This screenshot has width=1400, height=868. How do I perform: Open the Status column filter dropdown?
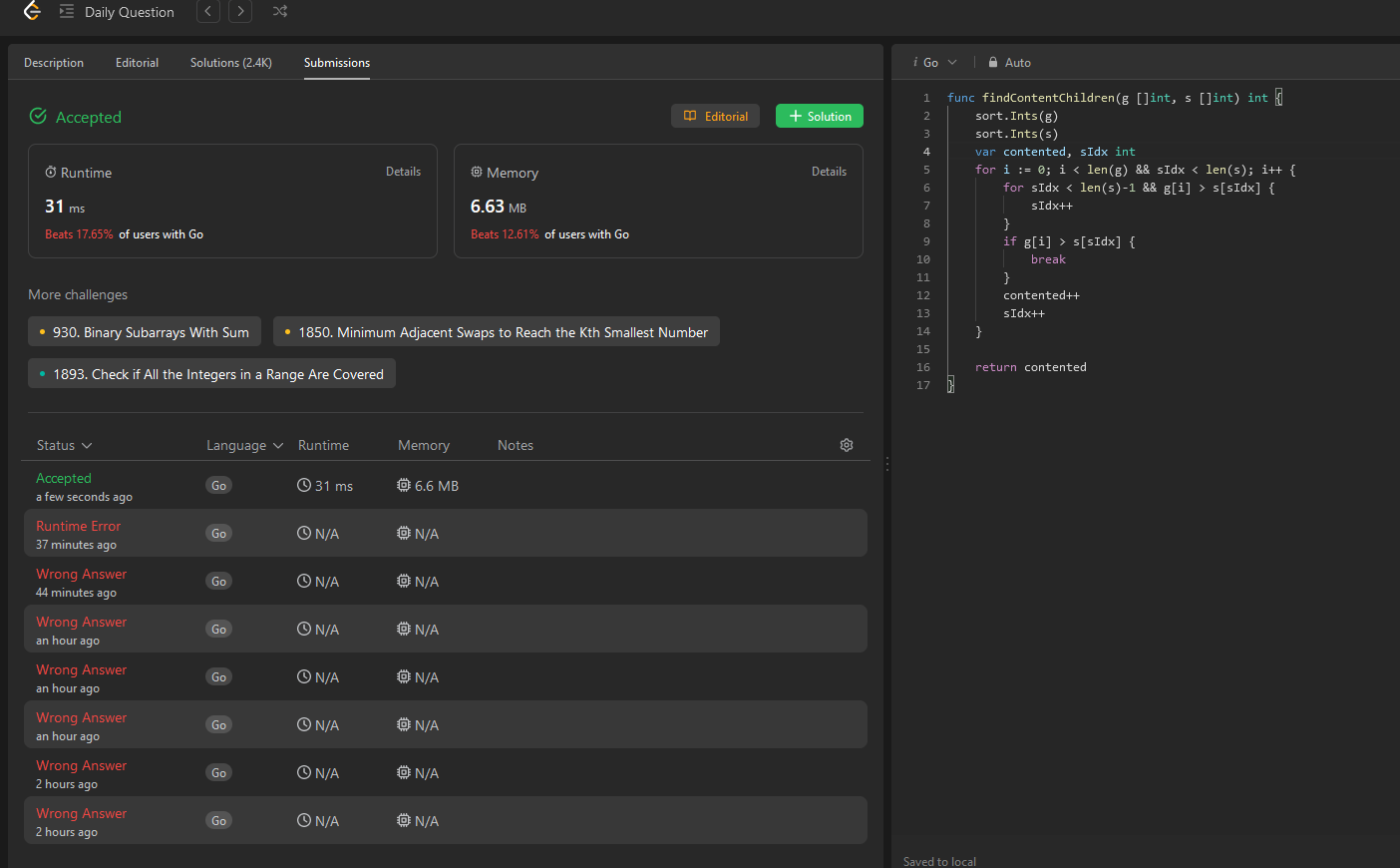(65, 445)
